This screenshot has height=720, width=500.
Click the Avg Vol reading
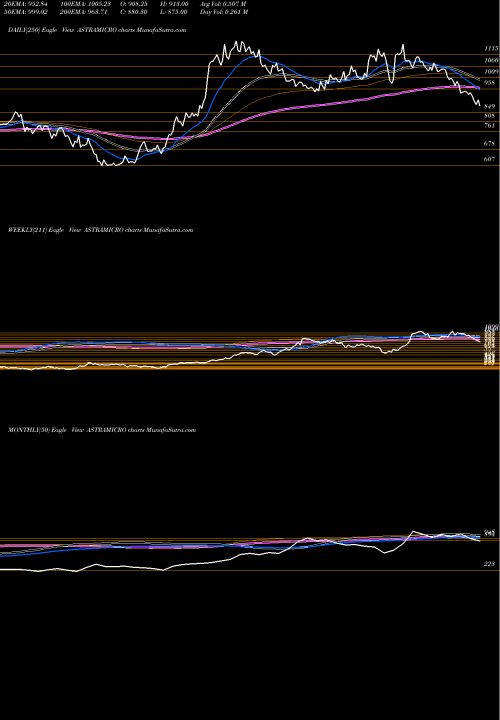pyautogui.click(x=223, y=4)
